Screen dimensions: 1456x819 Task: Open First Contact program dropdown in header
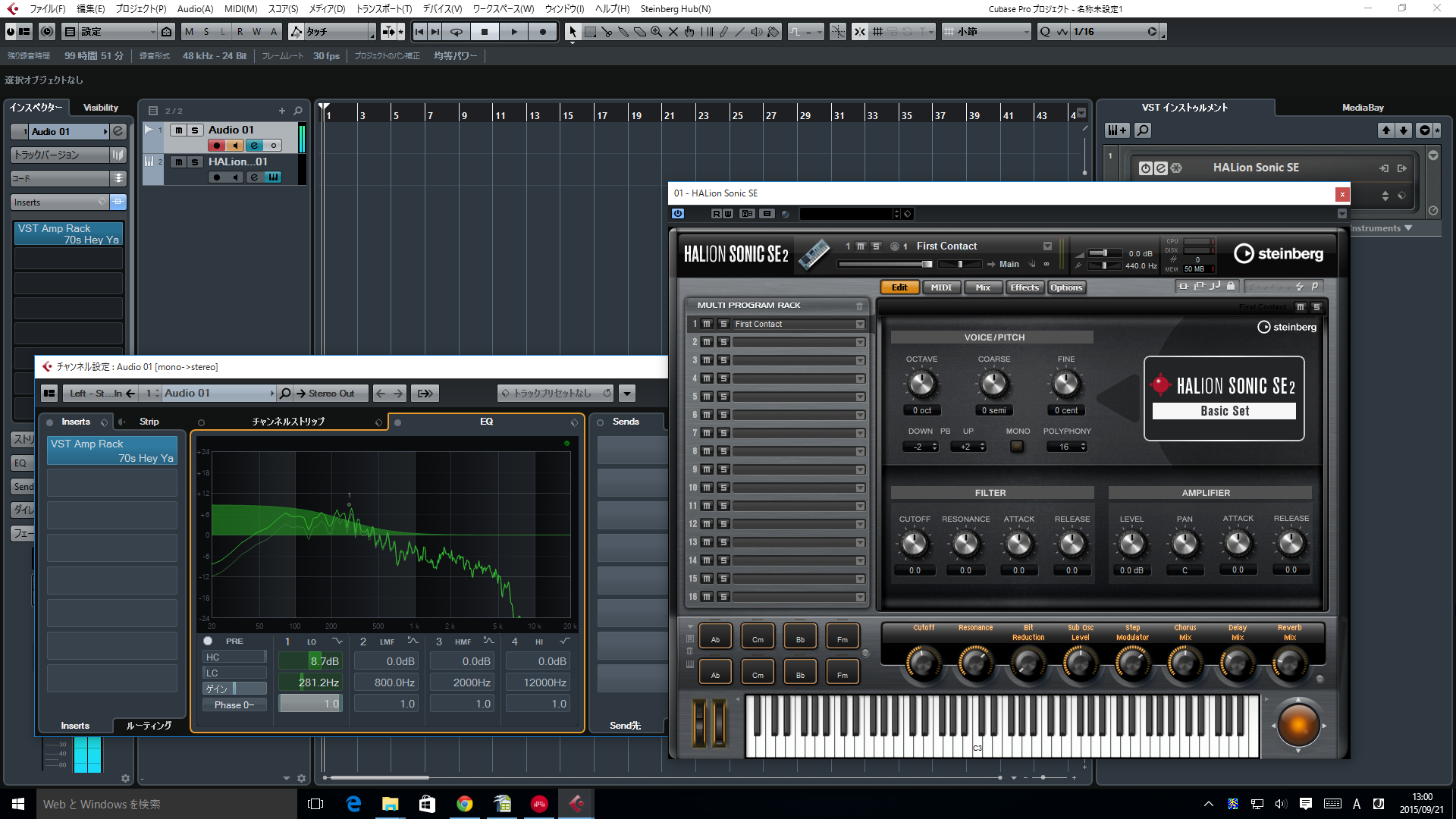pos(1047,246)
